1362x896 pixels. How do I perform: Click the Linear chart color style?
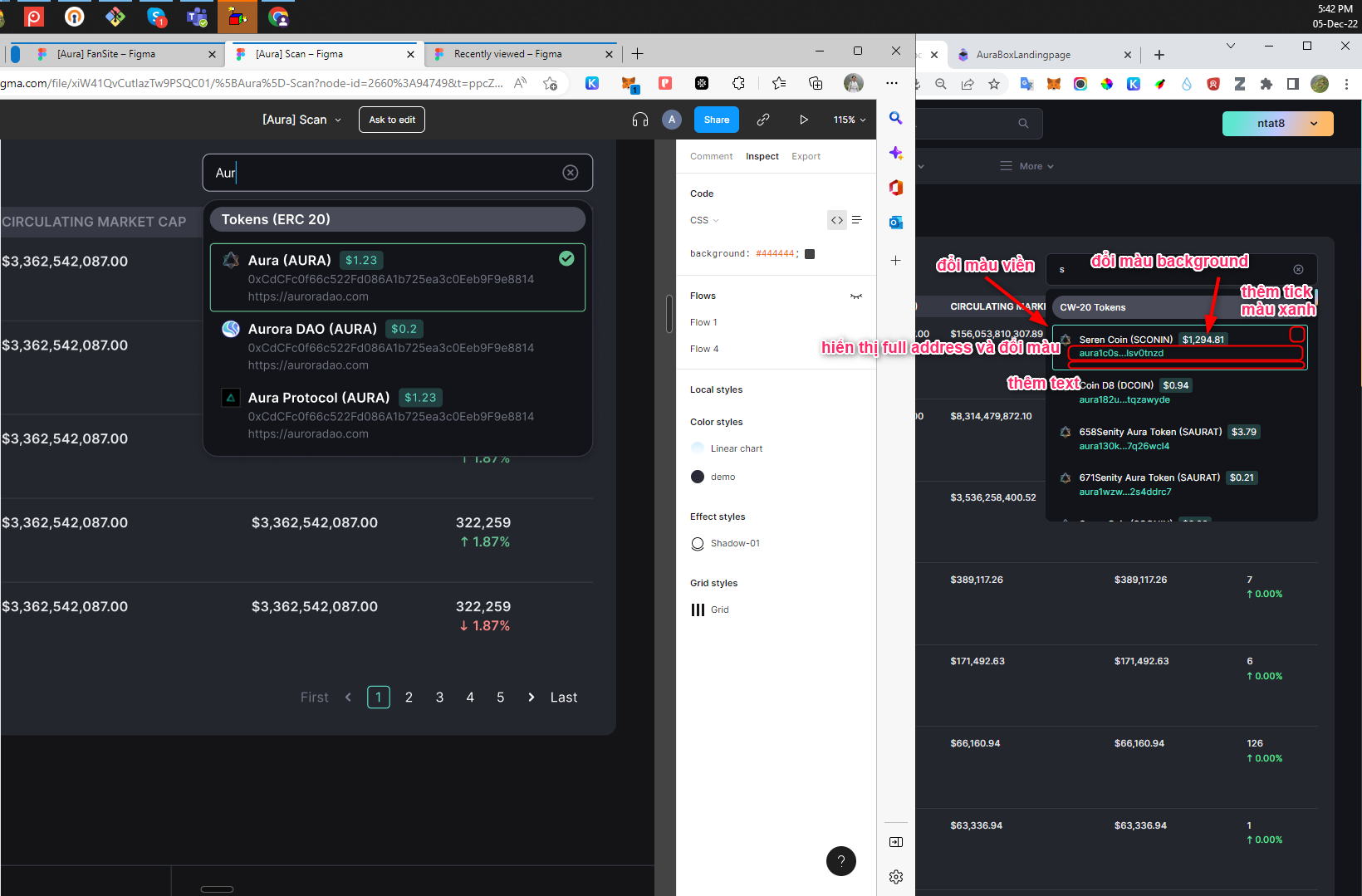pos(727,448)
